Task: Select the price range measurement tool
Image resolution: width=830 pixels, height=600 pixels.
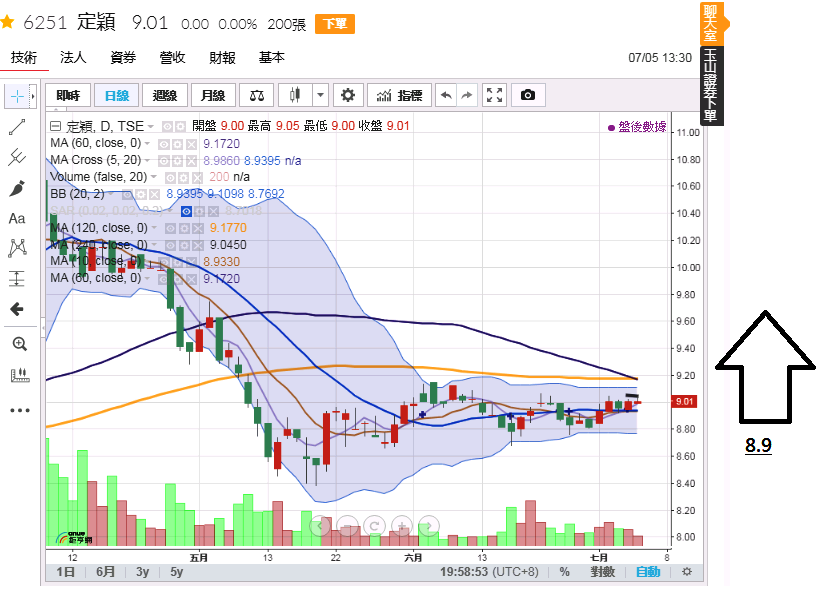Action: 17,279
